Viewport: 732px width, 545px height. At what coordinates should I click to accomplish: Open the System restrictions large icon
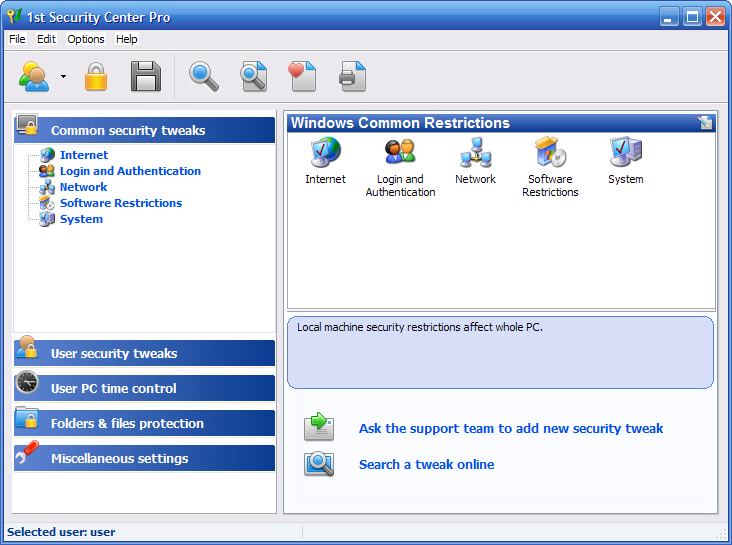[x=626, y=152]
